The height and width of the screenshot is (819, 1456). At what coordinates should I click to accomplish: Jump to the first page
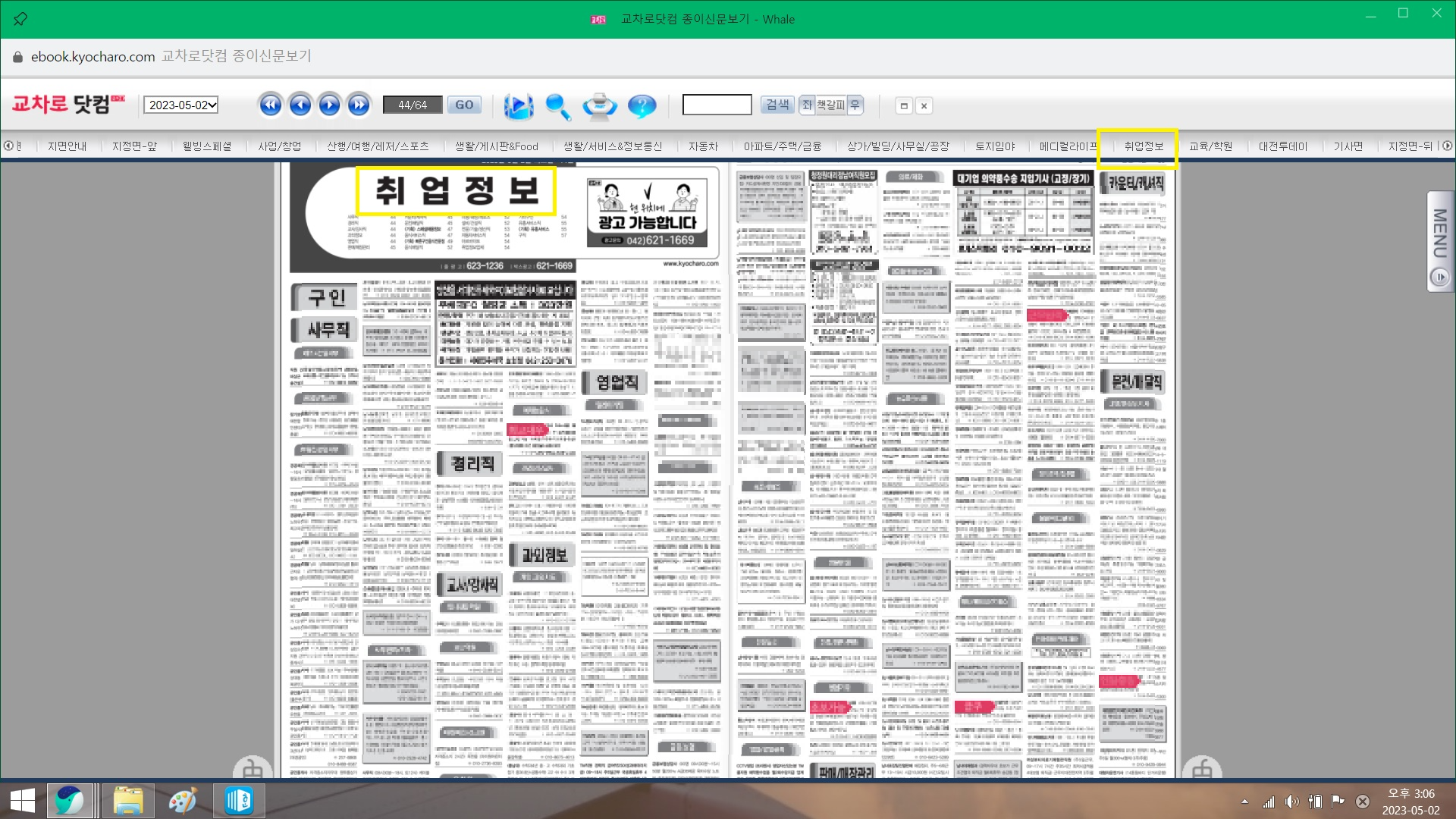pyautogui.click(x=270, y=105)
